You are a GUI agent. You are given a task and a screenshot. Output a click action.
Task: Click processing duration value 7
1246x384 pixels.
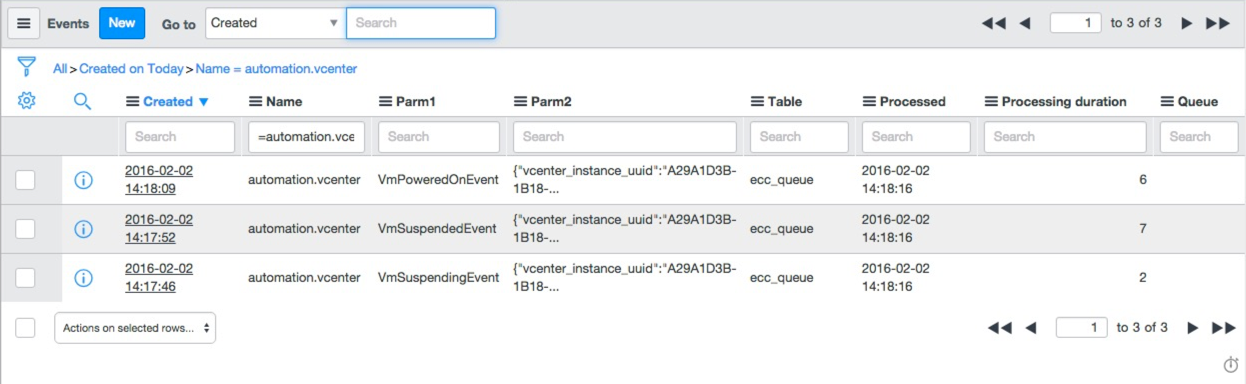point(1142,229)
